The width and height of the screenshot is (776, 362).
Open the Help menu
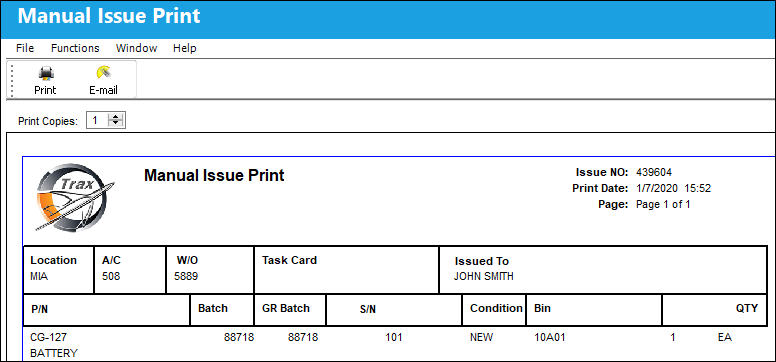point(185,48)
